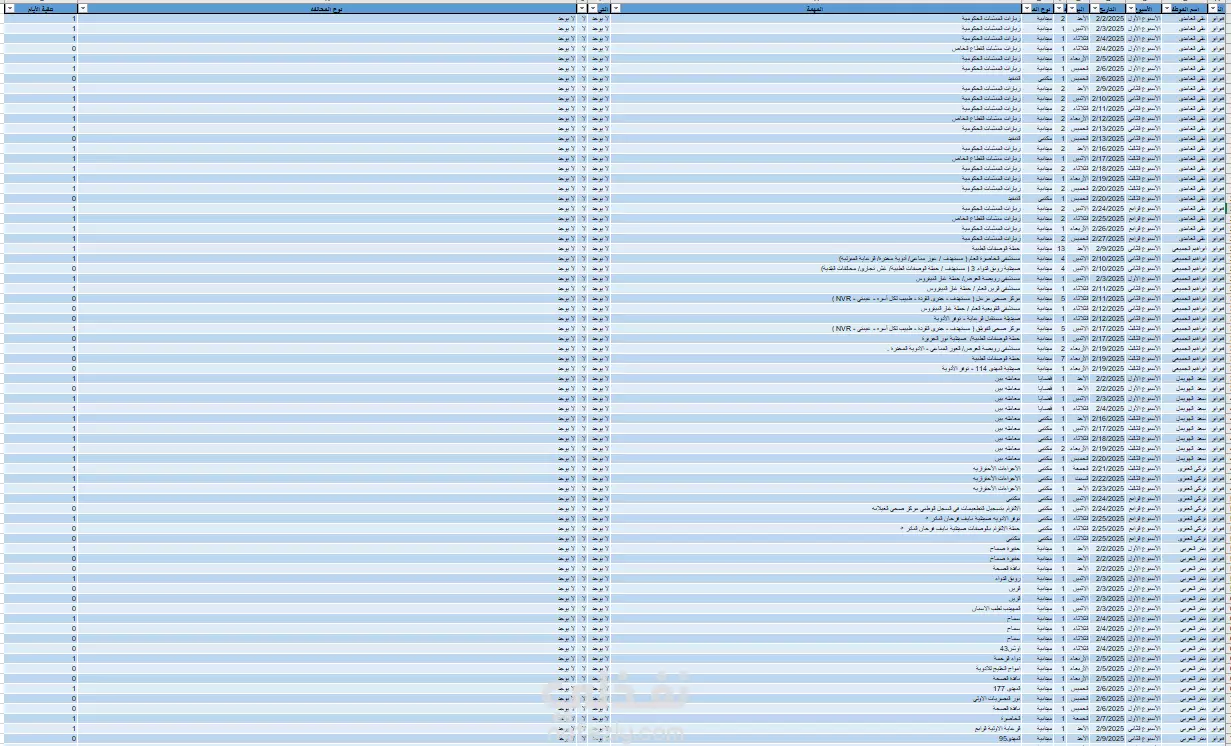The width and height of the screenshot is (1231, 746).
Task: Select the task cell الجهاز 177
Action: click(x=815, y=689)
